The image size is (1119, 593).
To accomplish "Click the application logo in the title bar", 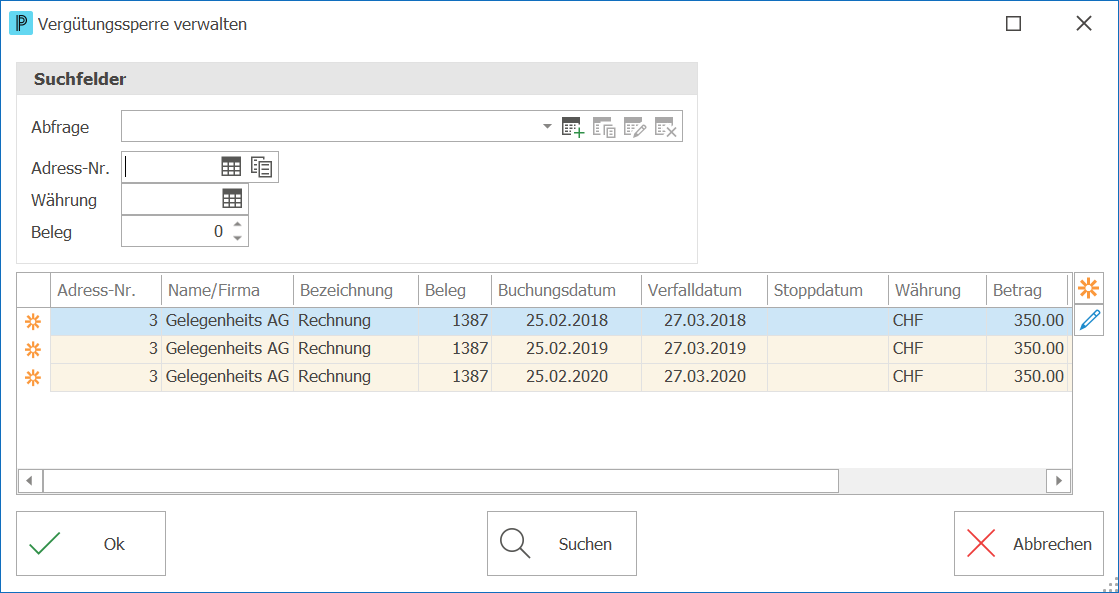I will pyautogui.click(x=21, y=24).
